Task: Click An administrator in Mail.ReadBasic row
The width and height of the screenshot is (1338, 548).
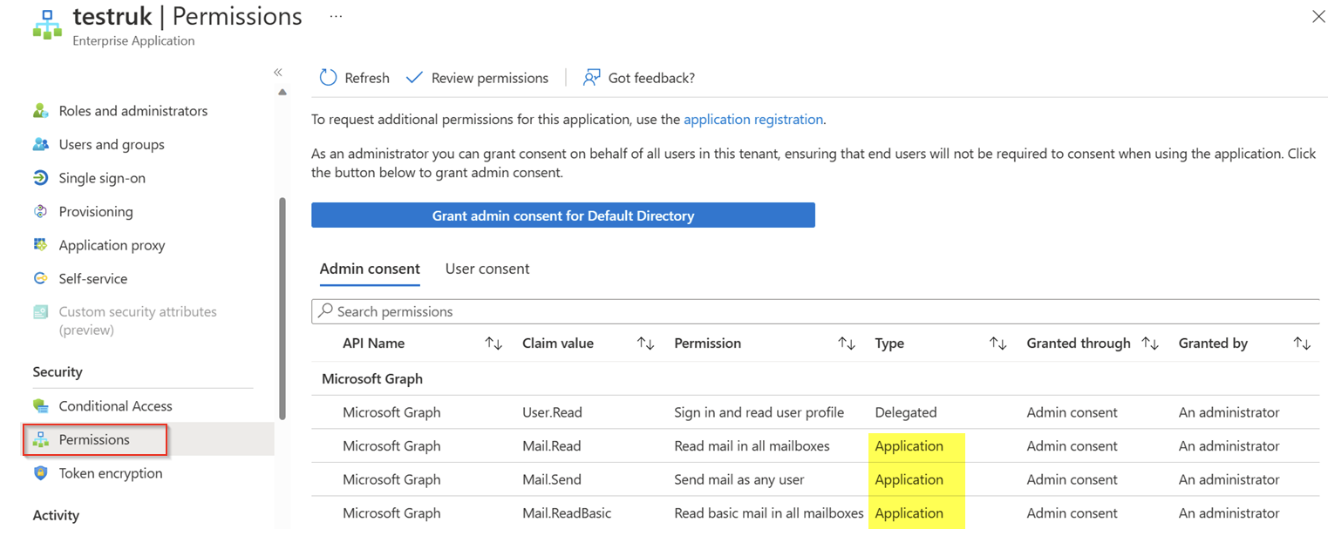Action: pyautogui.click(x=1229, y=513)
